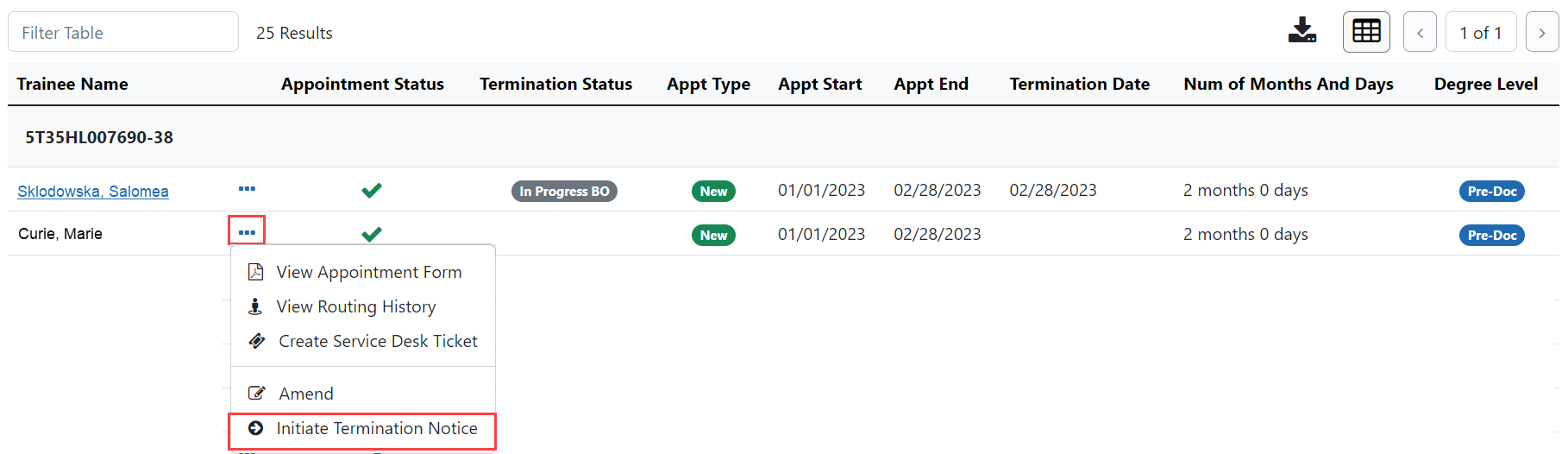Sort by Appt Type column header
The height and width of the screenshot is (454, 1568).
(708, 84)
